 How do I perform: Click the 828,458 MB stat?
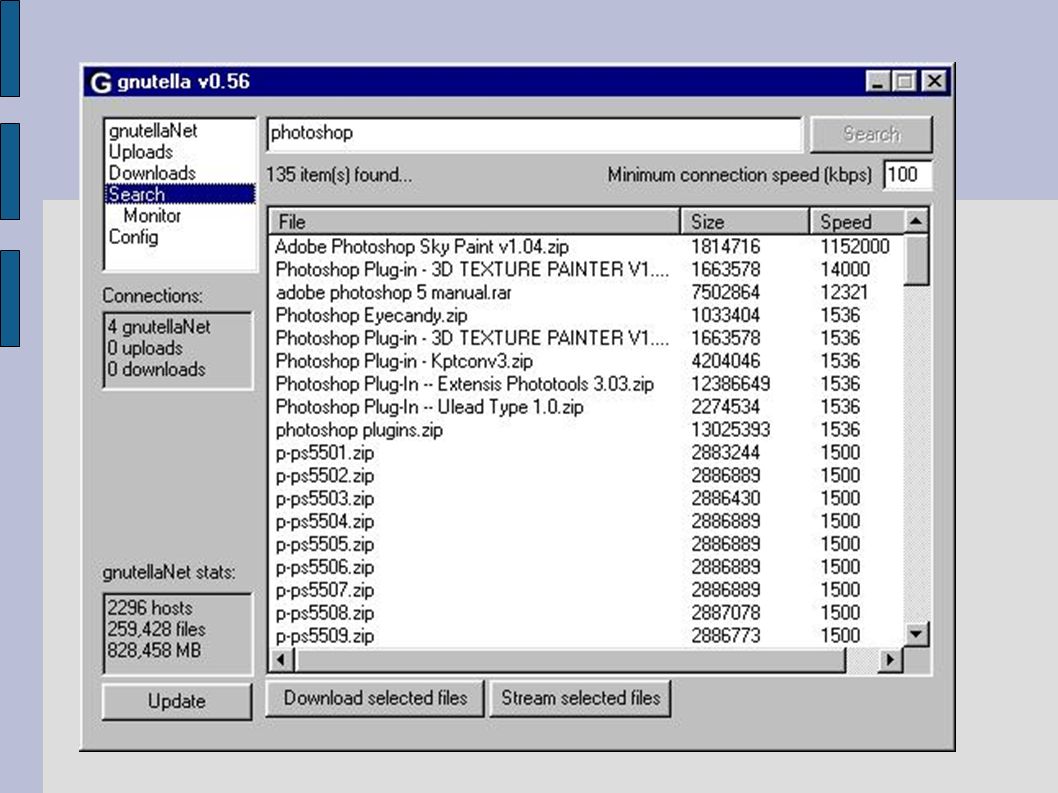point(154,651)
